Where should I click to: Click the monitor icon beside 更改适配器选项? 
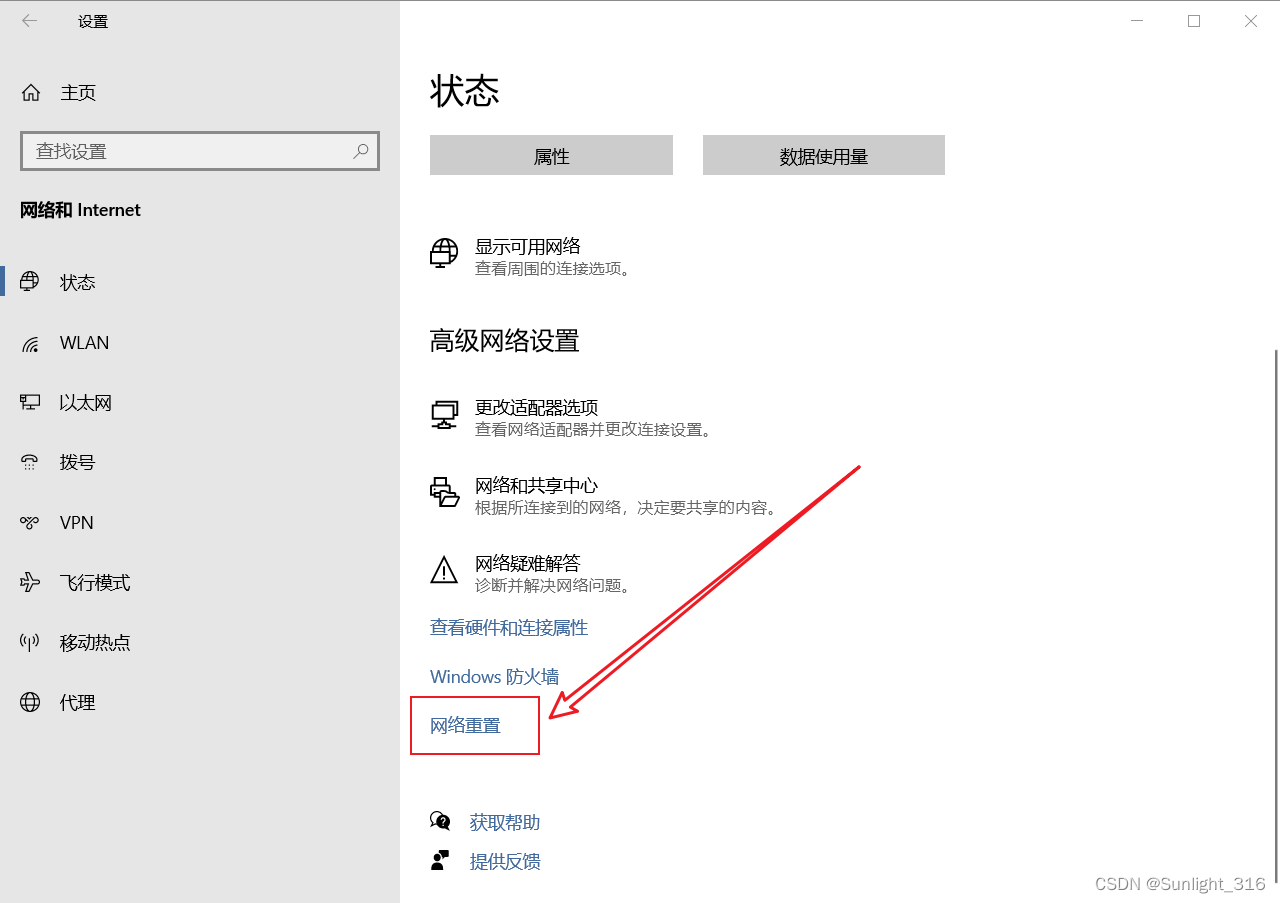pyautogui.click(x=443, y=415)
